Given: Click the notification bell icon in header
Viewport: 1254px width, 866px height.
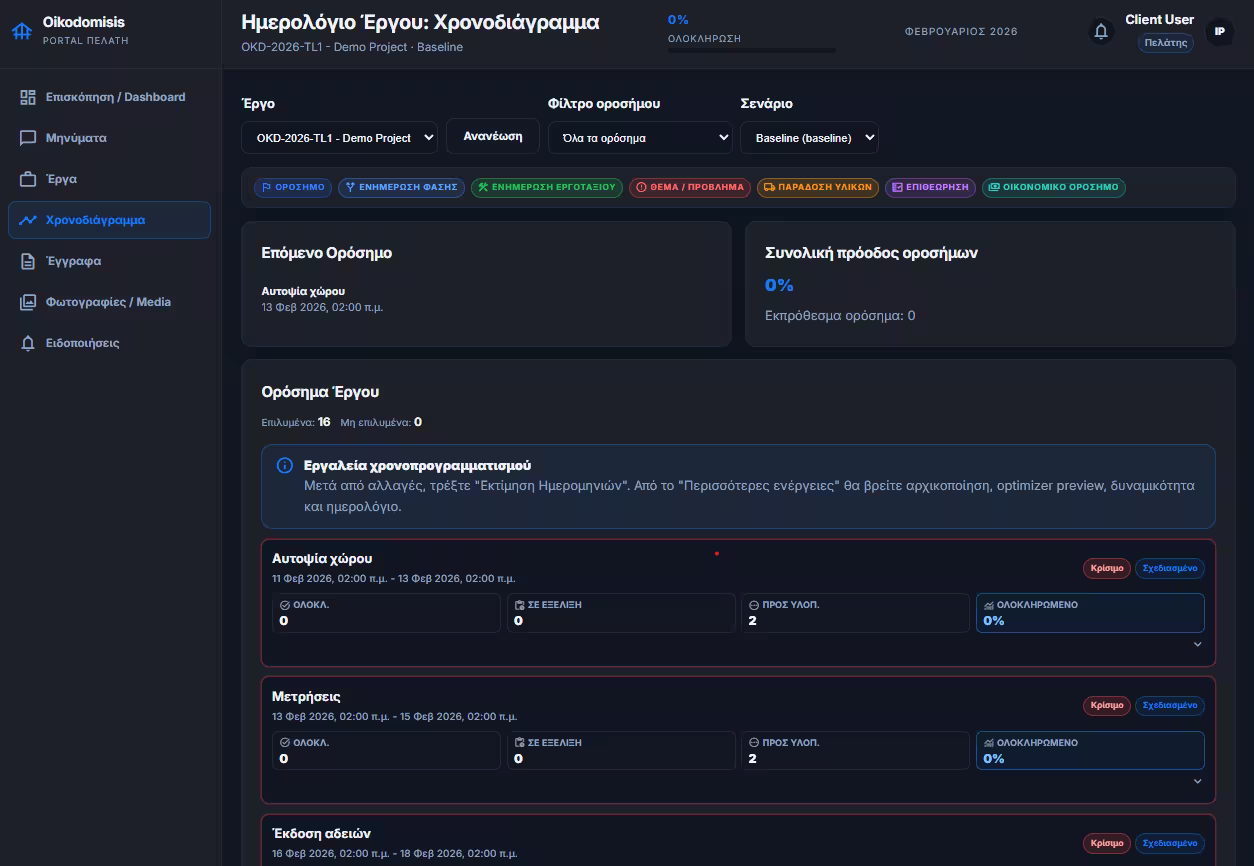Looking at the screenshot, I should (x=1101, y=32).
